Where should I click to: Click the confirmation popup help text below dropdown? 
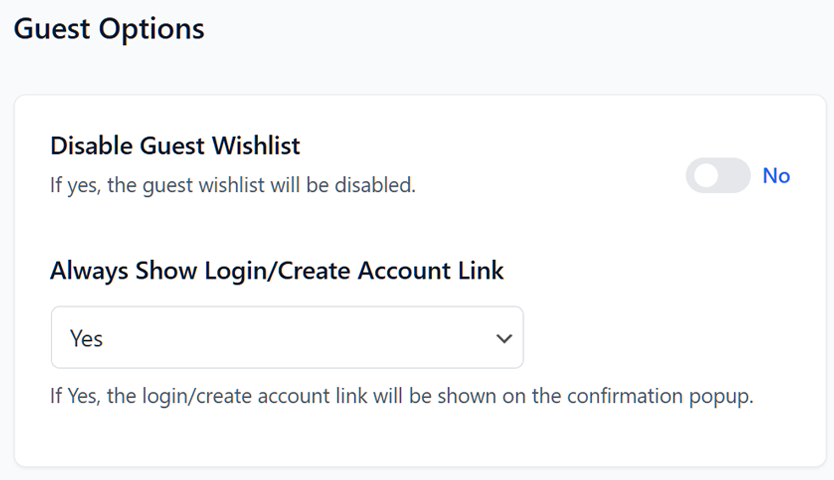401,396
